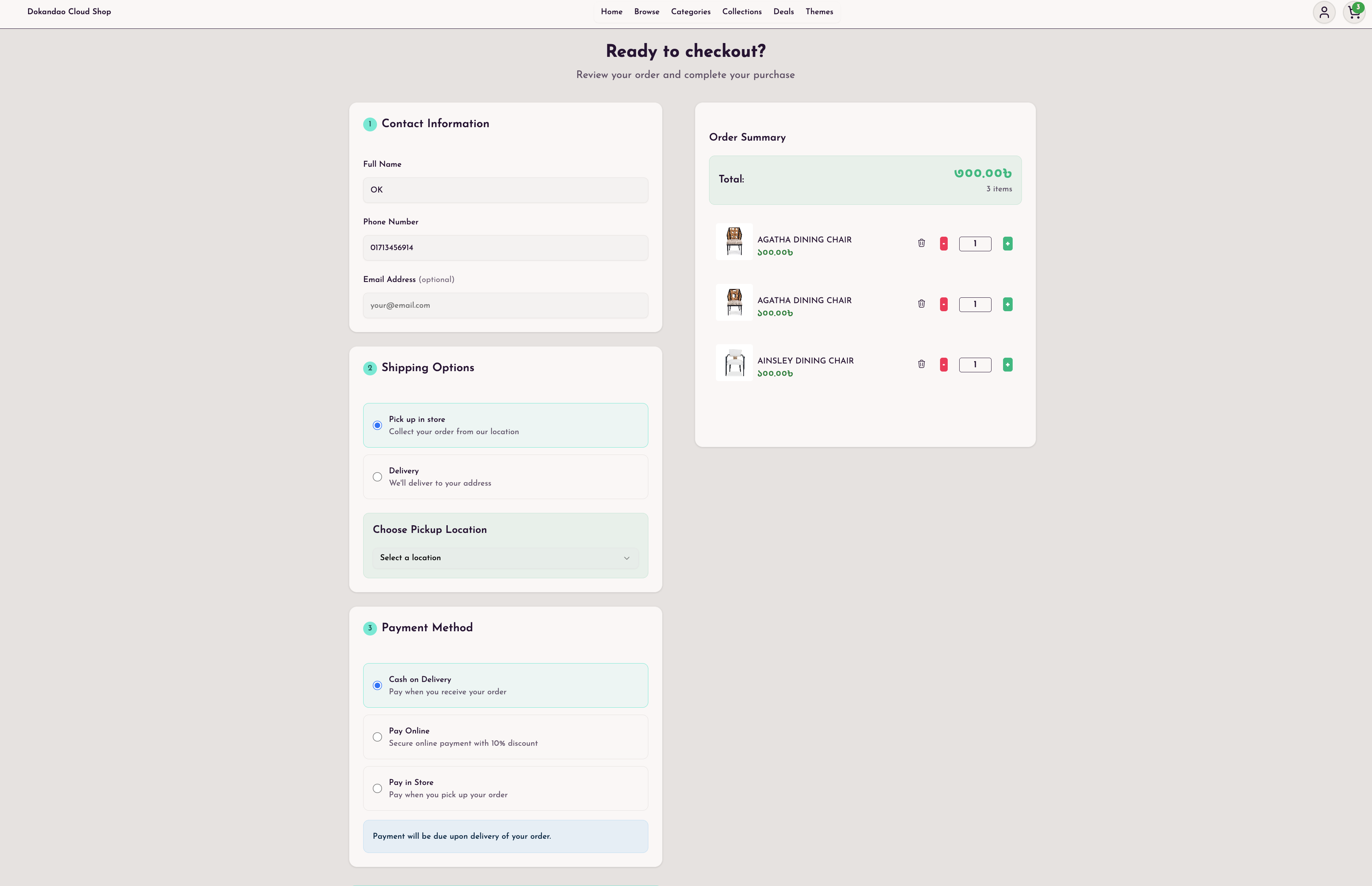Open the shopping cart icon

[1354, 12]
